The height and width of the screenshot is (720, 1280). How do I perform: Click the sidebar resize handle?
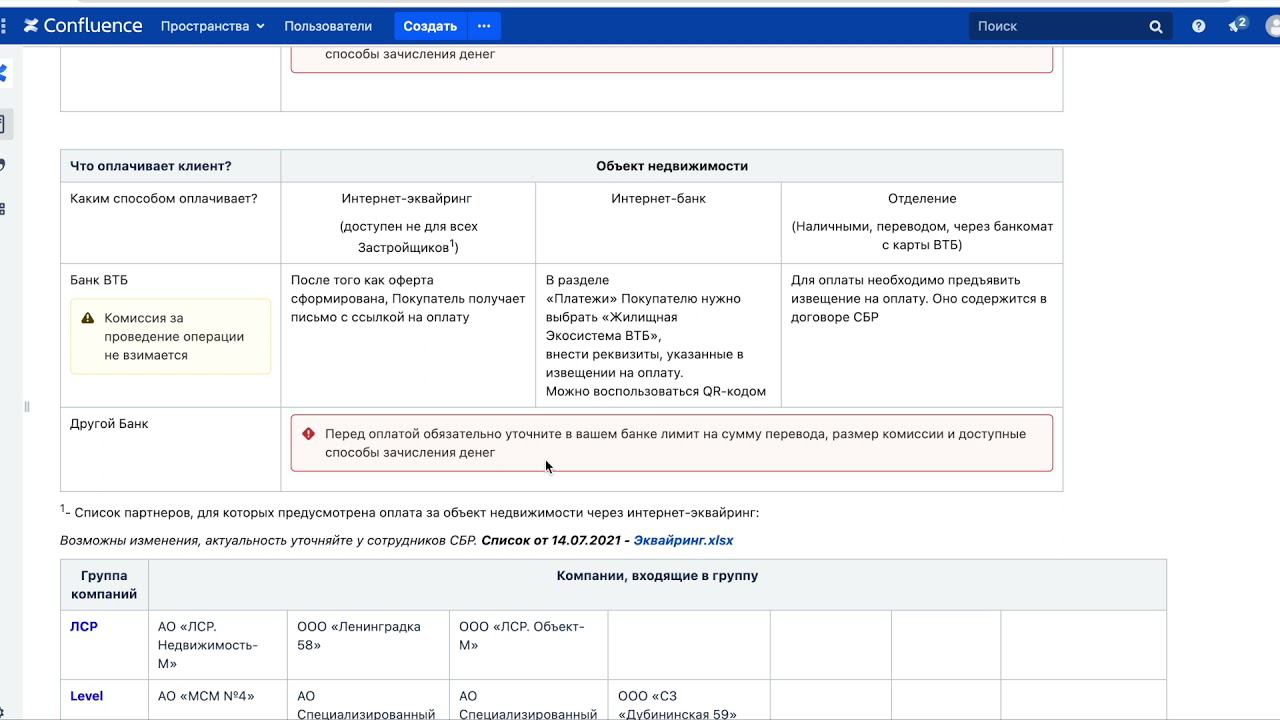coord(27,406)
